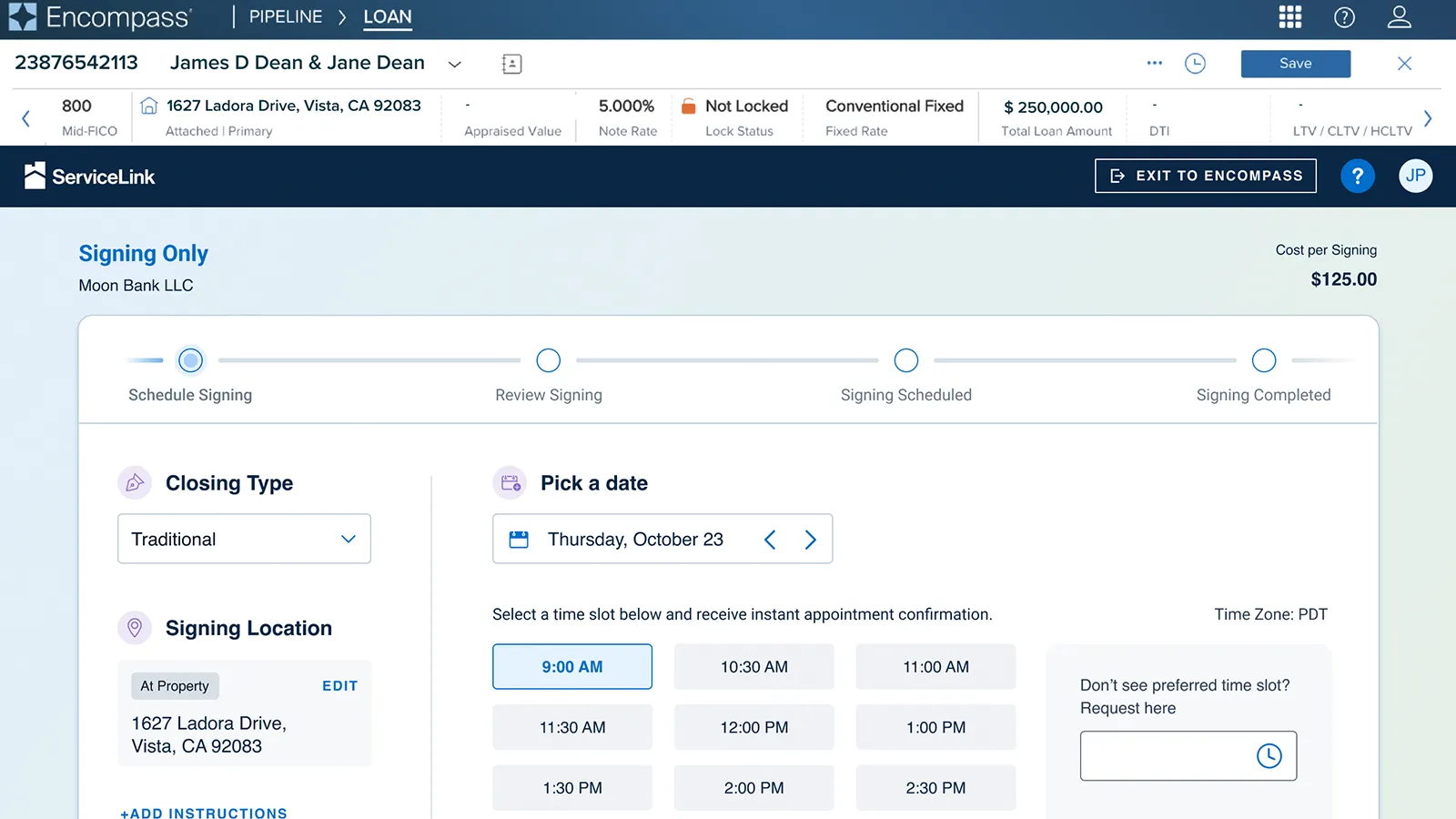Click the help circle icon in Encompass header
The height and width of the screenshot is (819, 1456).
pyautogui.click(x=1344, y=17)
